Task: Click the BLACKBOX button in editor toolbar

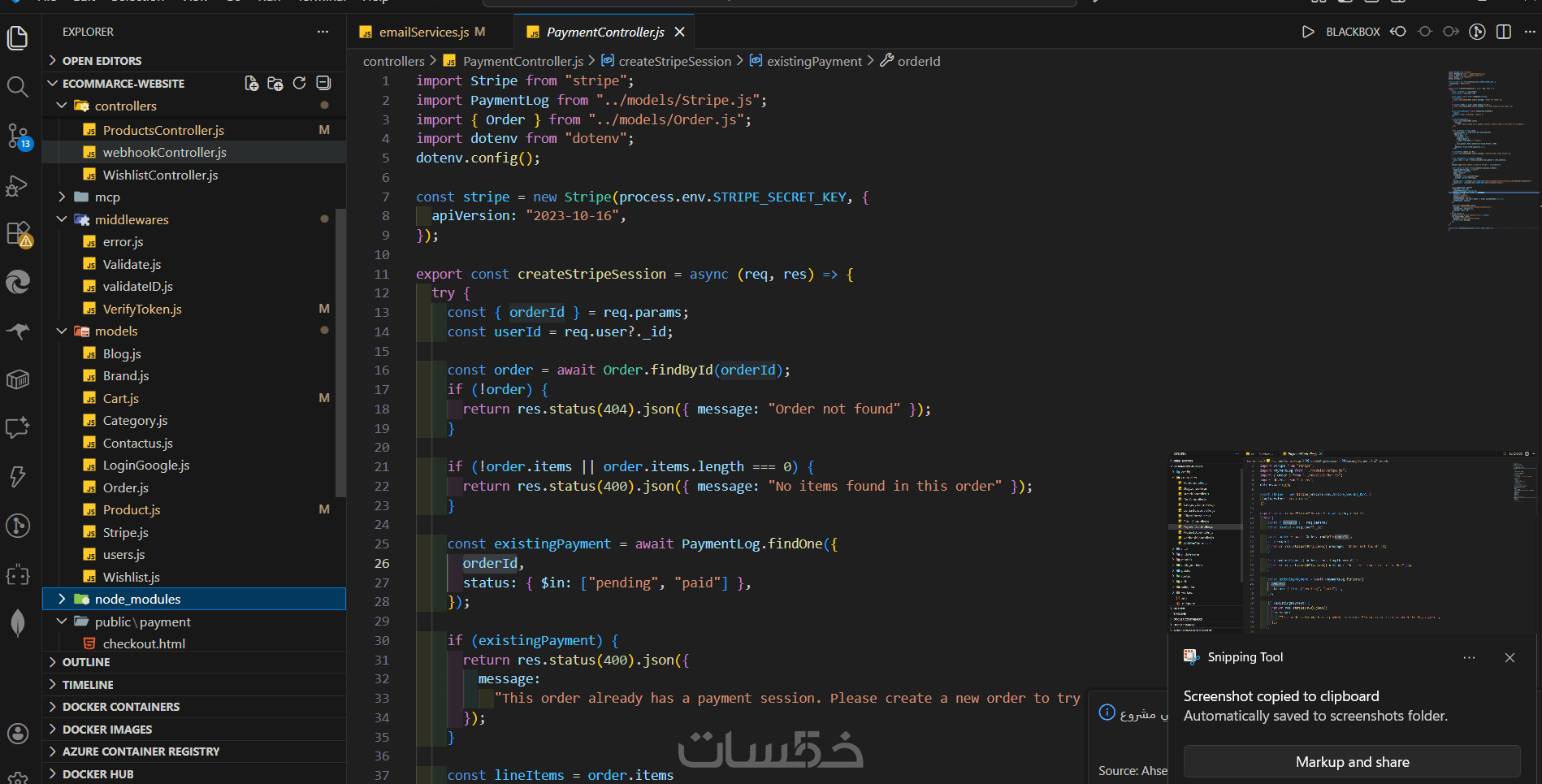Action: tap(1353, 32)
